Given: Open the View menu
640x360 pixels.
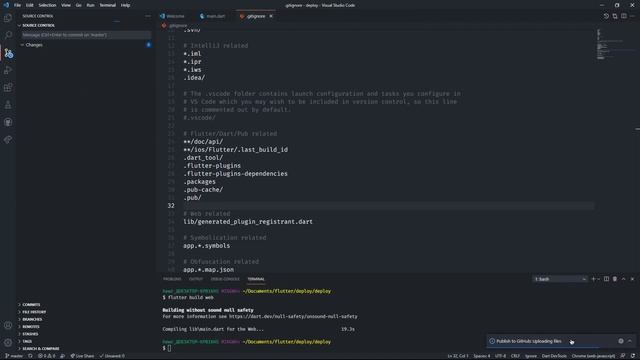Looking at the screenshot, I should pos(66,5).
